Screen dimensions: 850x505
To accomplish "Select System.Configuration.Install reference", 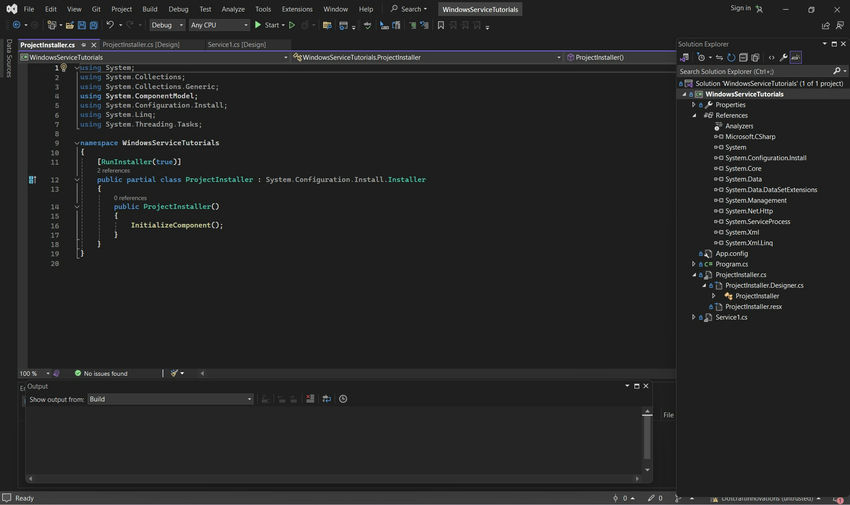I will pyautogui.click(x=765, y=158).
